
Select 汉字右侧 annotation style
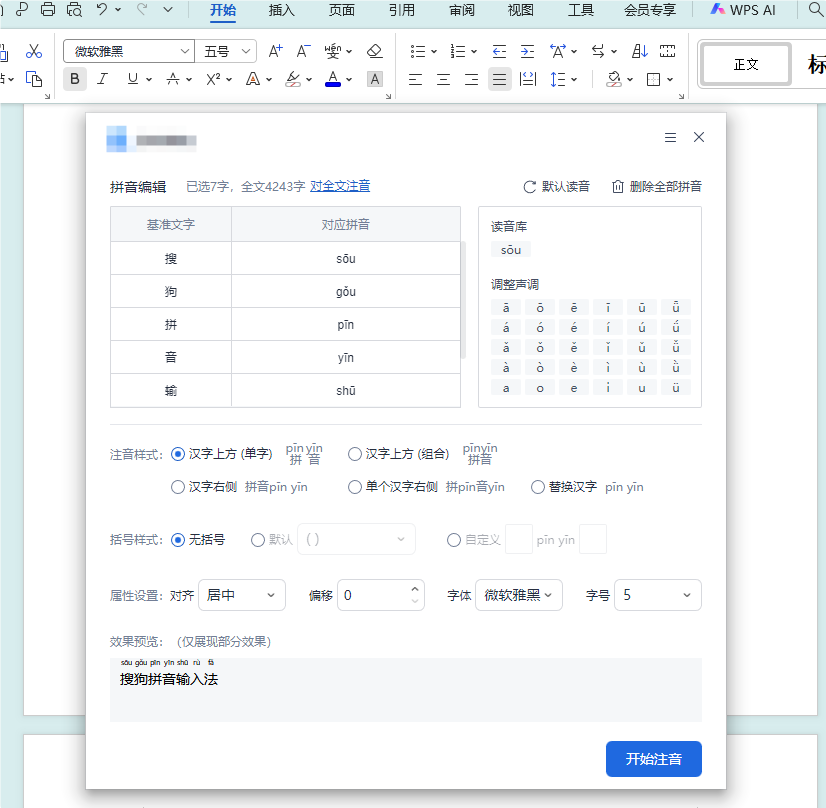[178, 487]
